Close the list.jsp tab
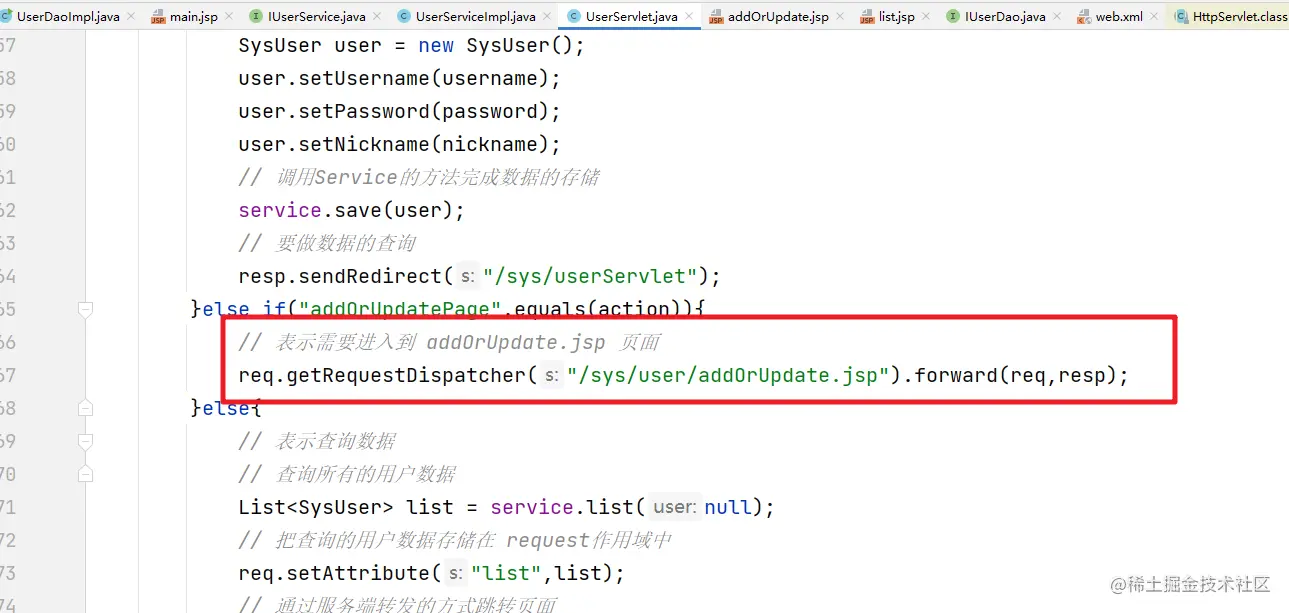The height and width of the screenshot is (613, 1289). [925, 17]
